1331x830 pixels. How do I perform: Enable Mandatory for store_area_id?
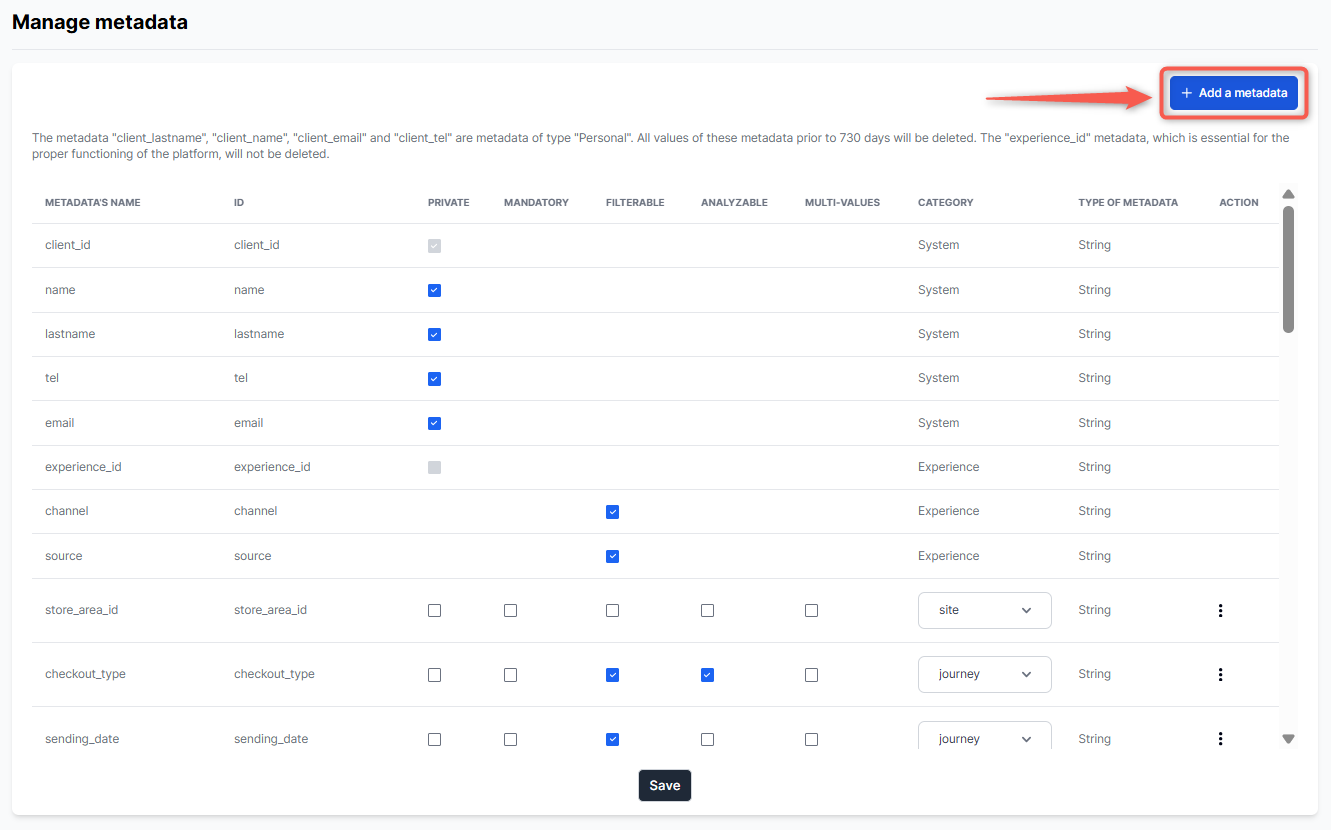[x=510, y=610]
